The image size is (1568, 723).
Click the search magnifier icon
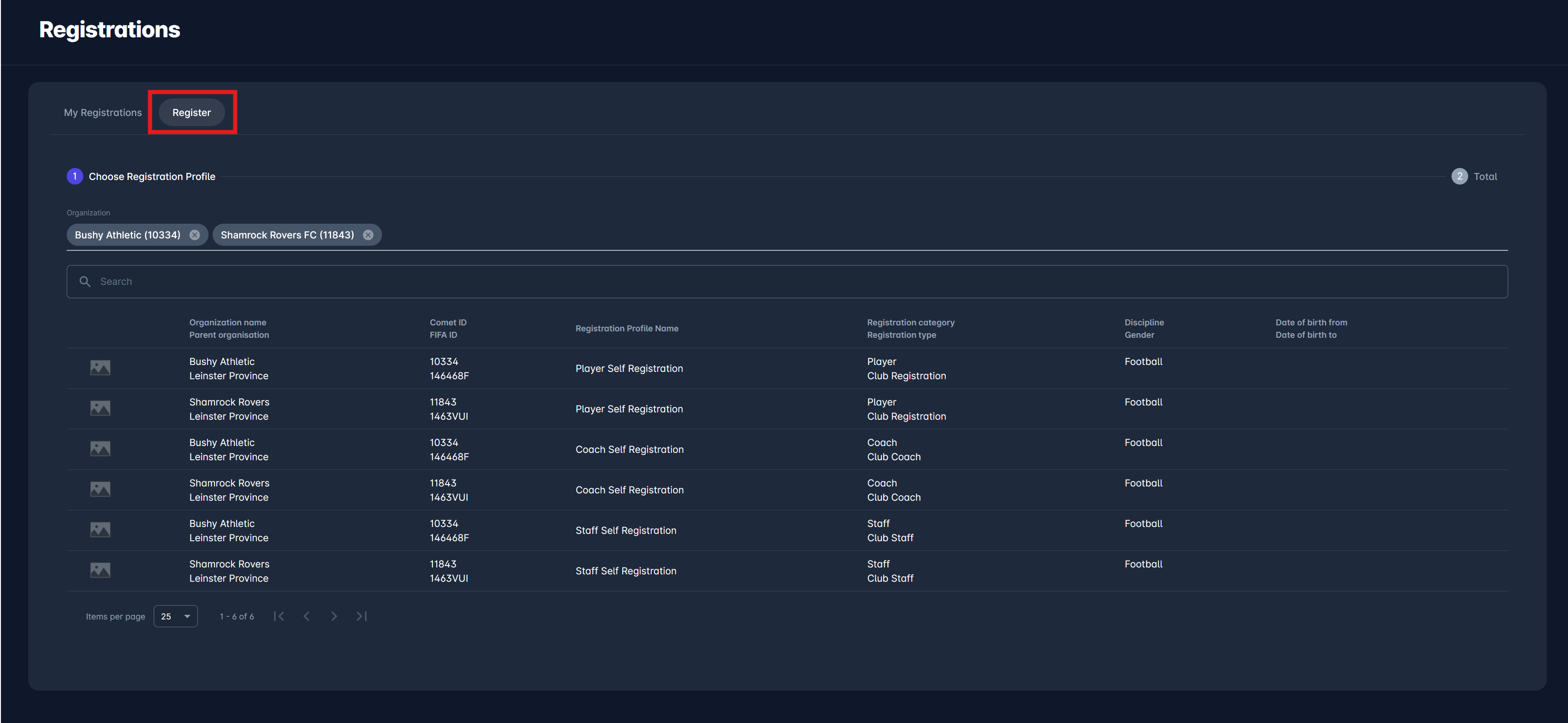tap(85, 281)
